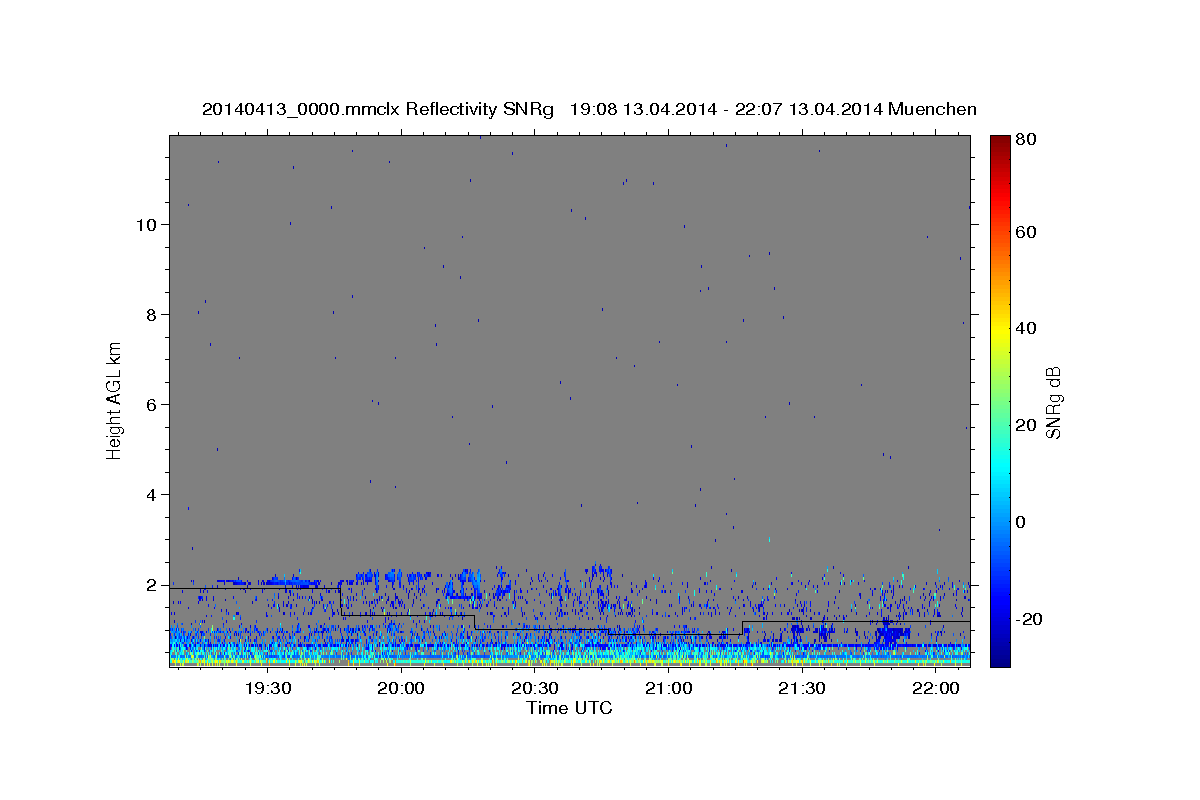Click the colorbar value 20
This screenshot has height=800, width=1200.
(x=1028, y=425)
